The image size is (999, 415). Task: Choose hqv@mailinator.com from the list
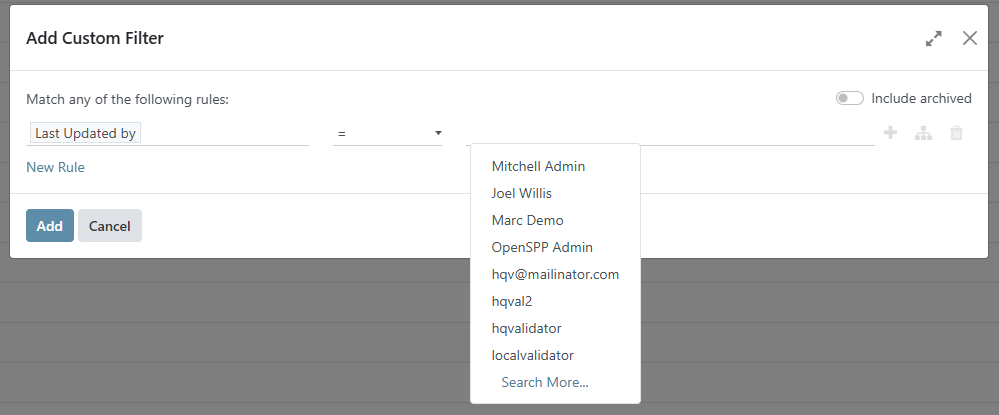(555, 274)
